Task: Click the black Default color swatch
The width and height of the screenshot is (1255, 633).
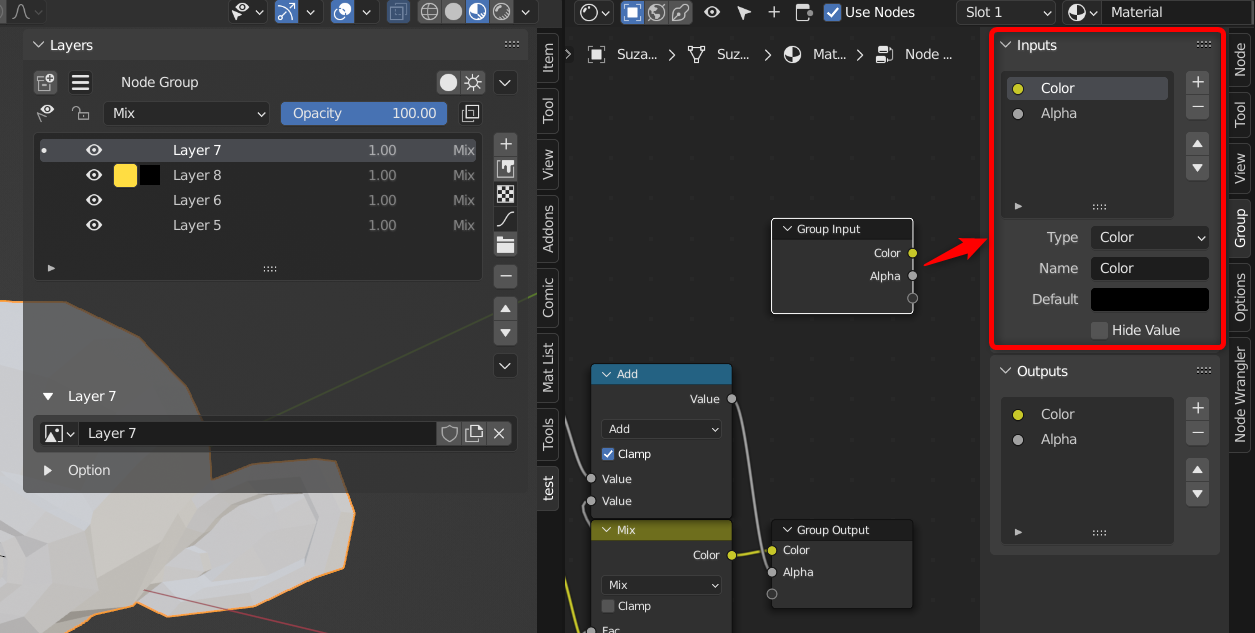Action: click(1150, 299)
